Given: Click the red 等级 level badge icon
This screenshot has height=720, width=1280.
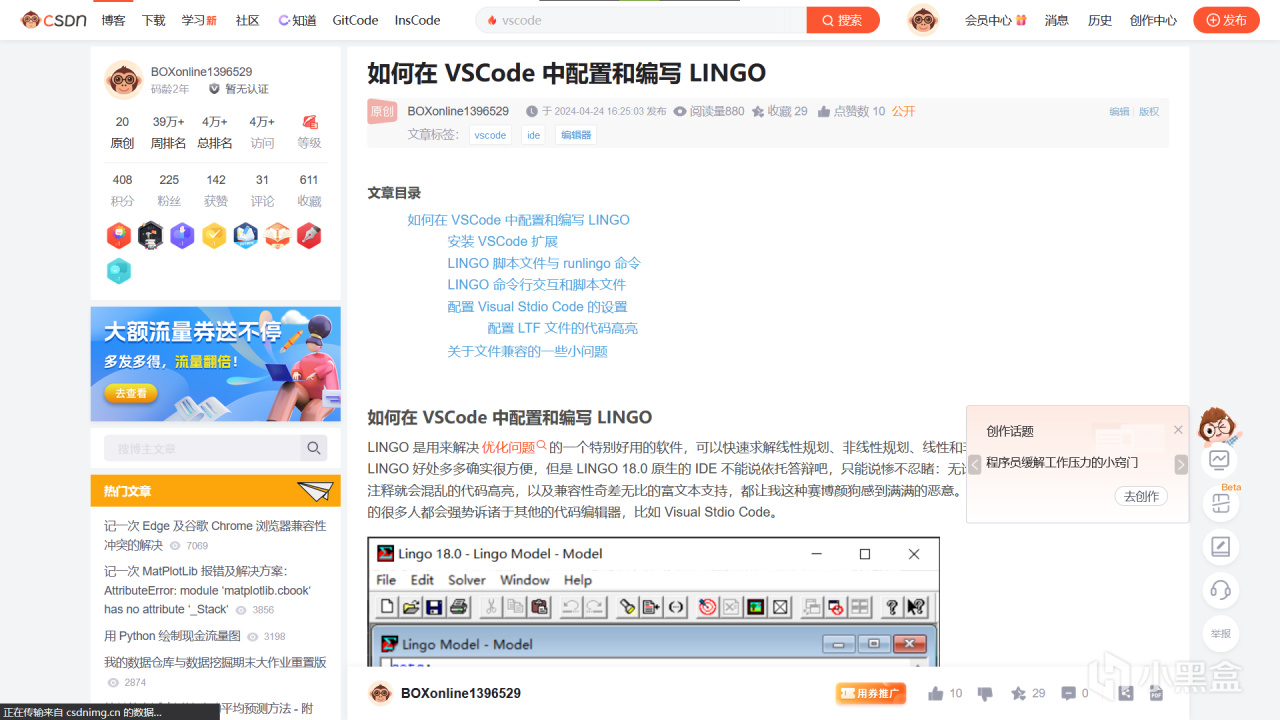Looking at the screenshot, I should [309, 122].
